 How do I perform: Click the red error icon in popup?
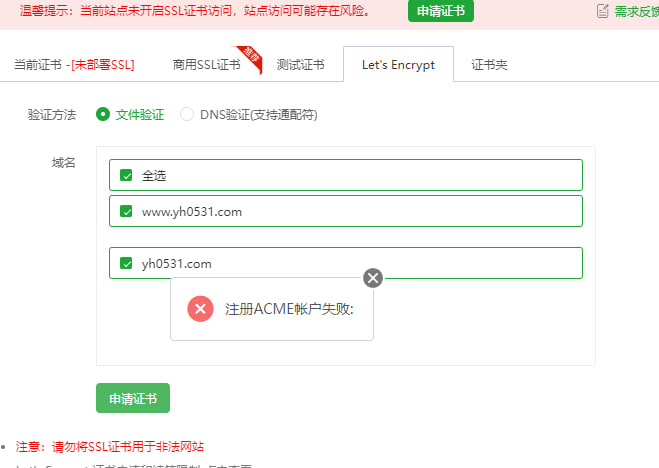click(x=200, y=309)
